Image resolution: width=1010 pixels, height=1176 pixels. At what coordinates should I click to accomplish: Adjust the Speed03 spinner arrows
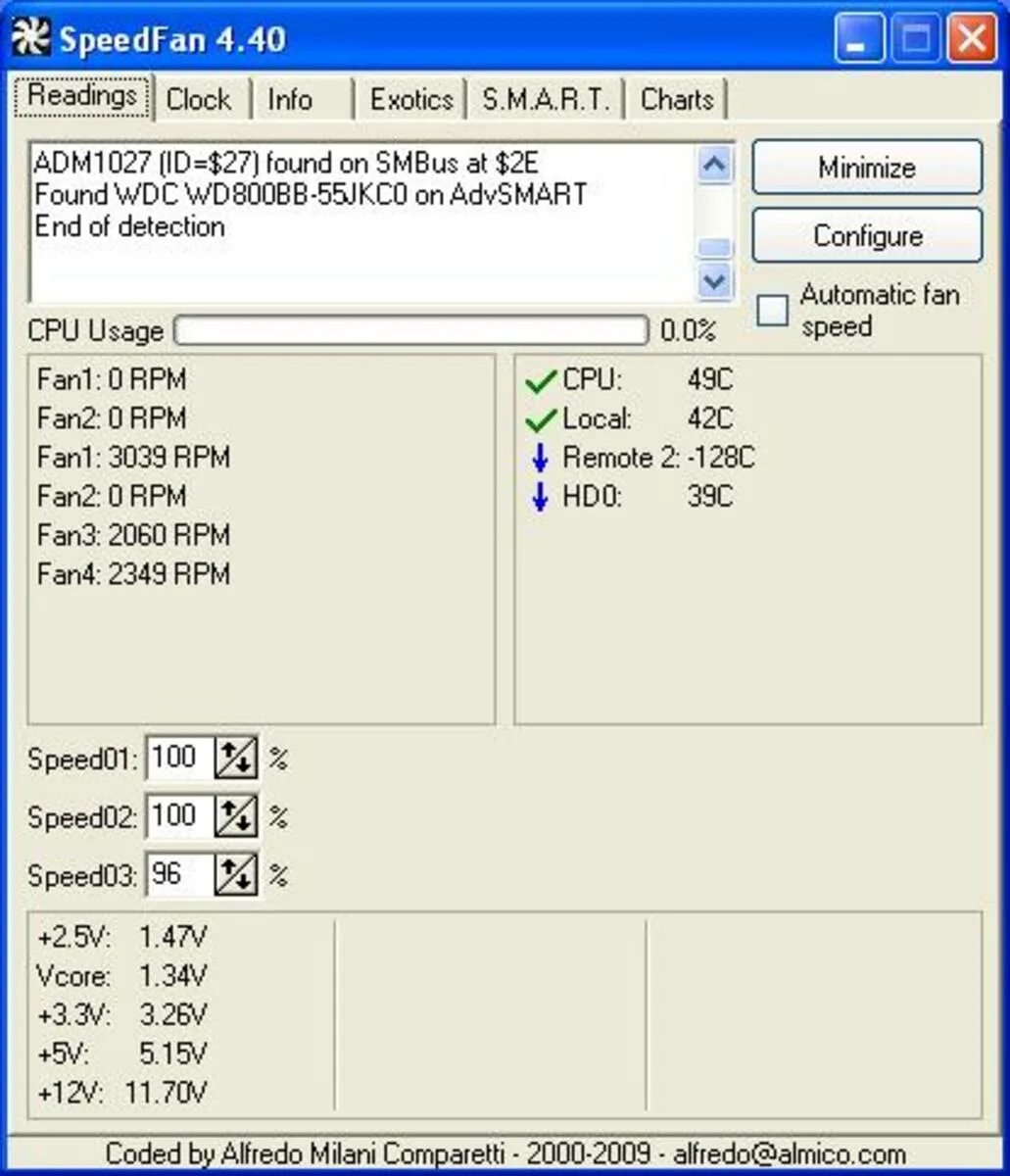(235, 875)
